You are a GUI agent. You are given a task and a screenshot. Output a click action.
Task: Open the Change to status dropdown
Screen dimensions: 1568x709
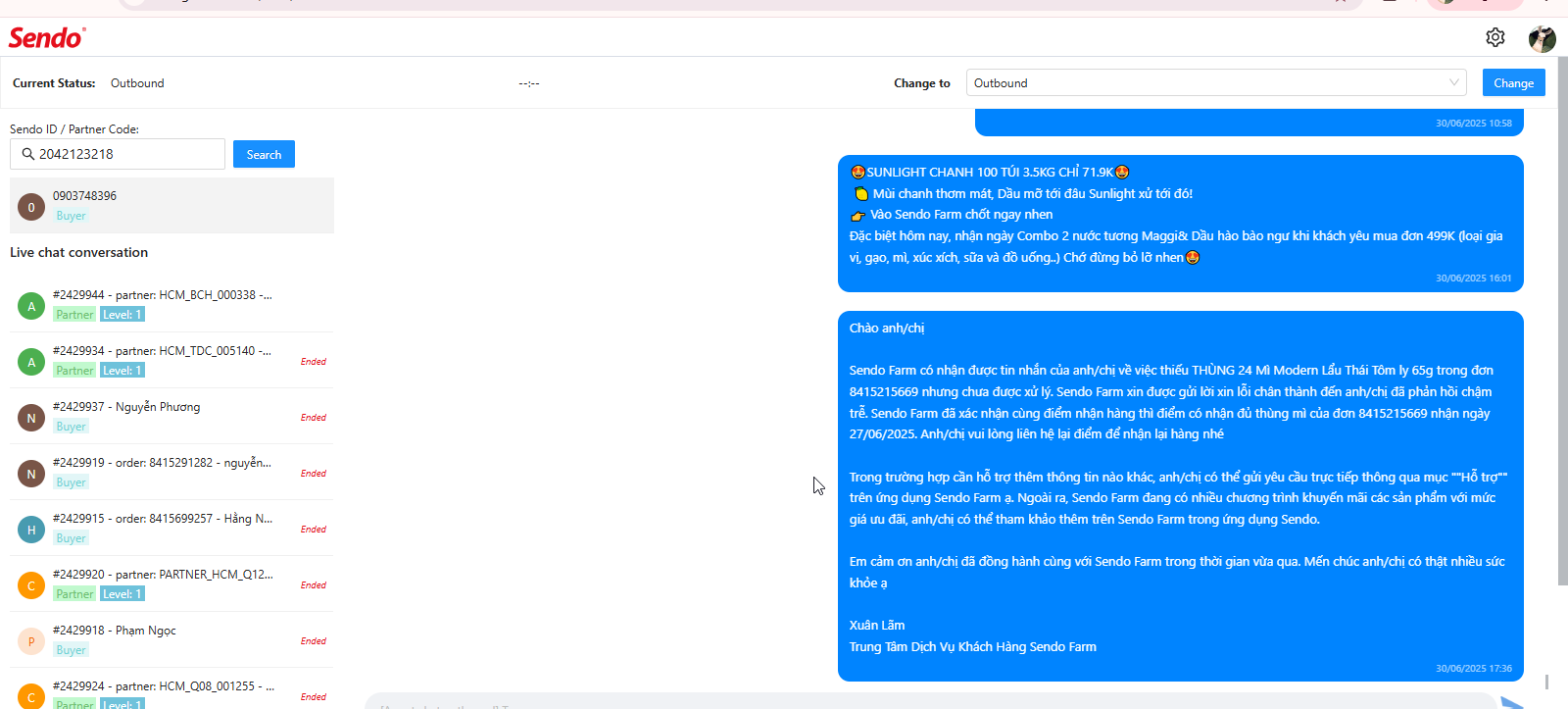coord(1216,82)
